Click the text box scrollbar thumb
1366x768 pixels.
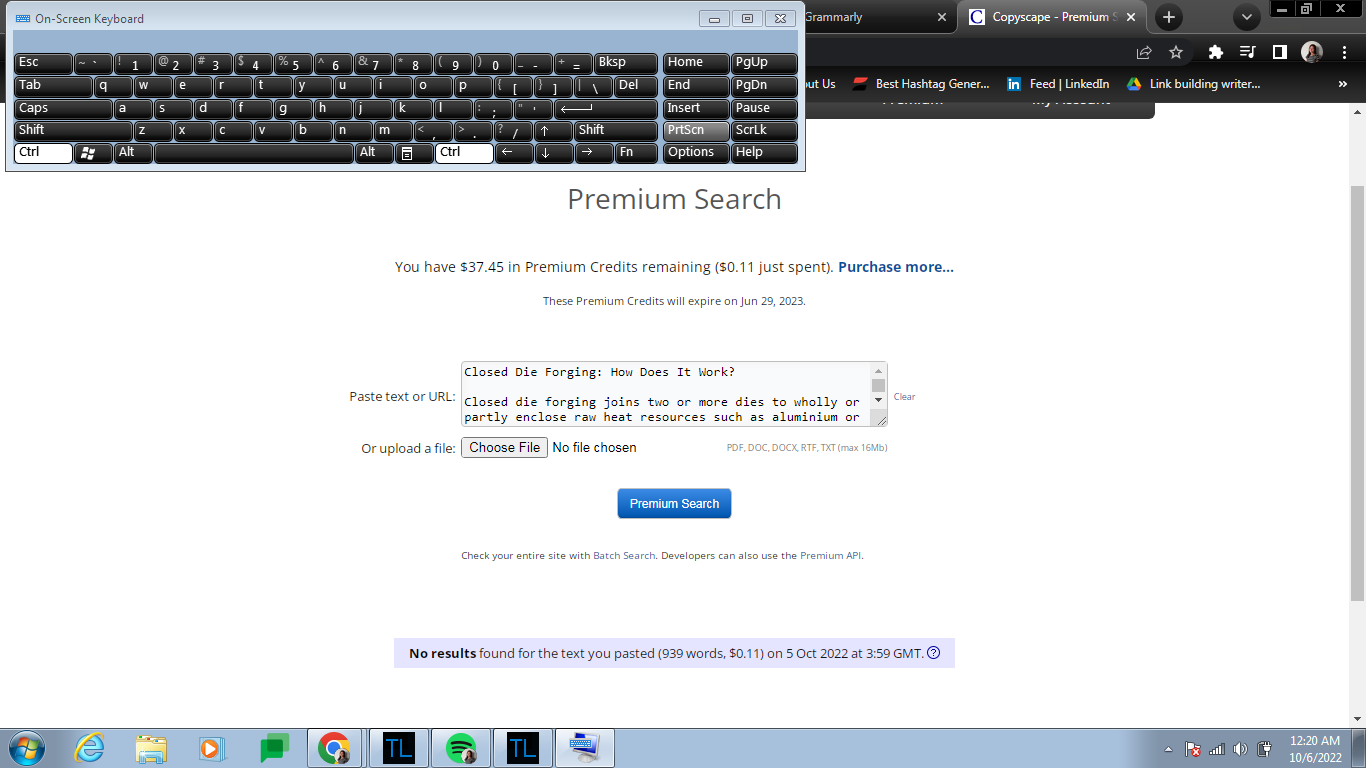coord(879,385)
